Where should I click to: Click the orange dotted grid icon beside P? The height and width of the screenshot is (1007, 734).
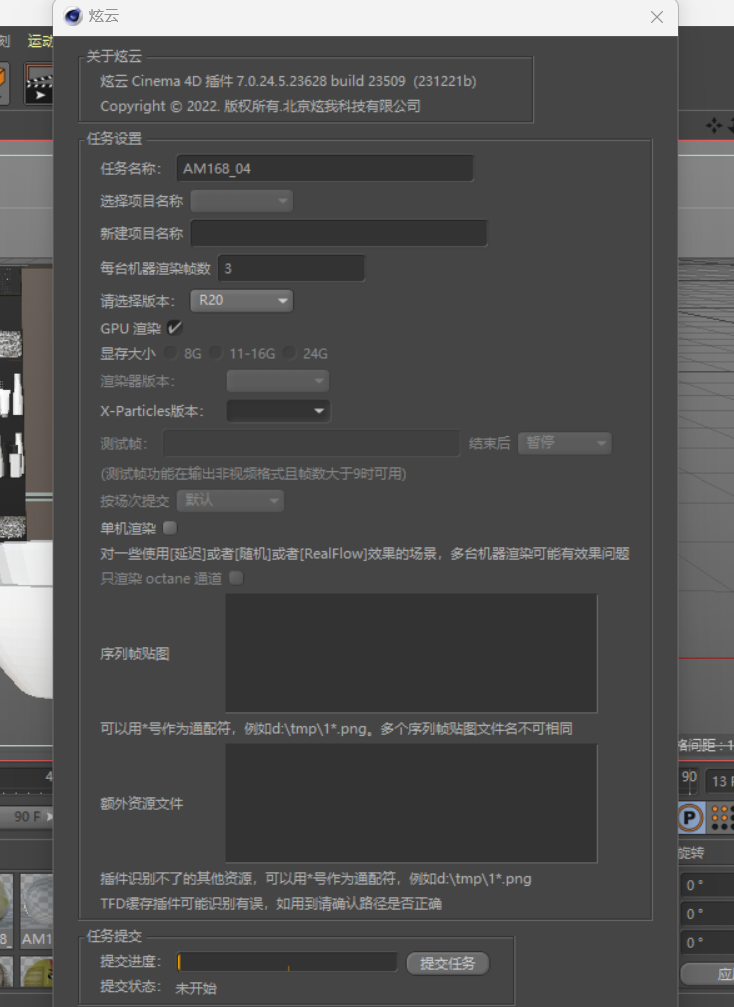[721, 818]
